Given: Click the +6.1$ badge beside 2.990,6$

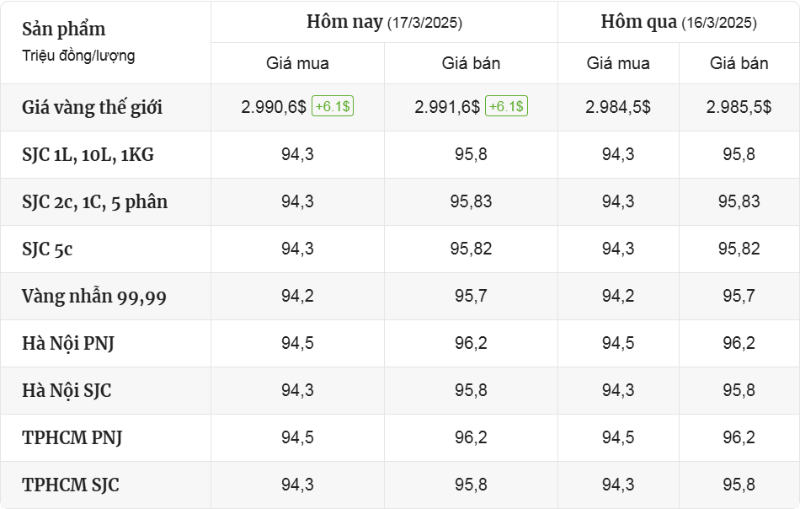Looking at the screenshot, I should (333, 106).
